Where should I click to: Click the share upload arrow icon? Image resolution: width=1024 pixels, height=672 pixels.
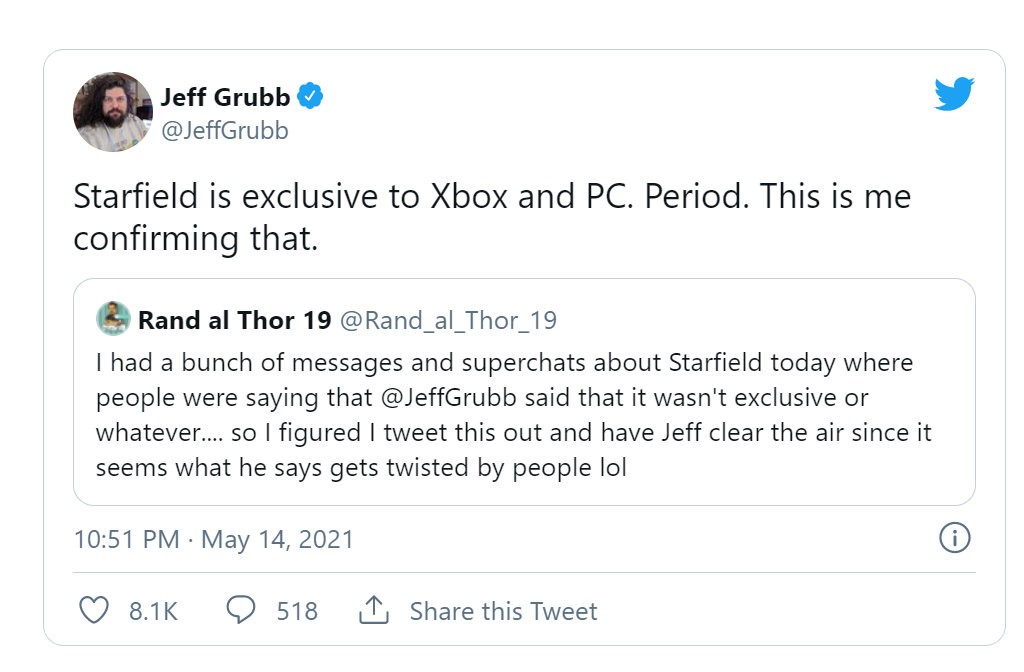click(374, 610)
